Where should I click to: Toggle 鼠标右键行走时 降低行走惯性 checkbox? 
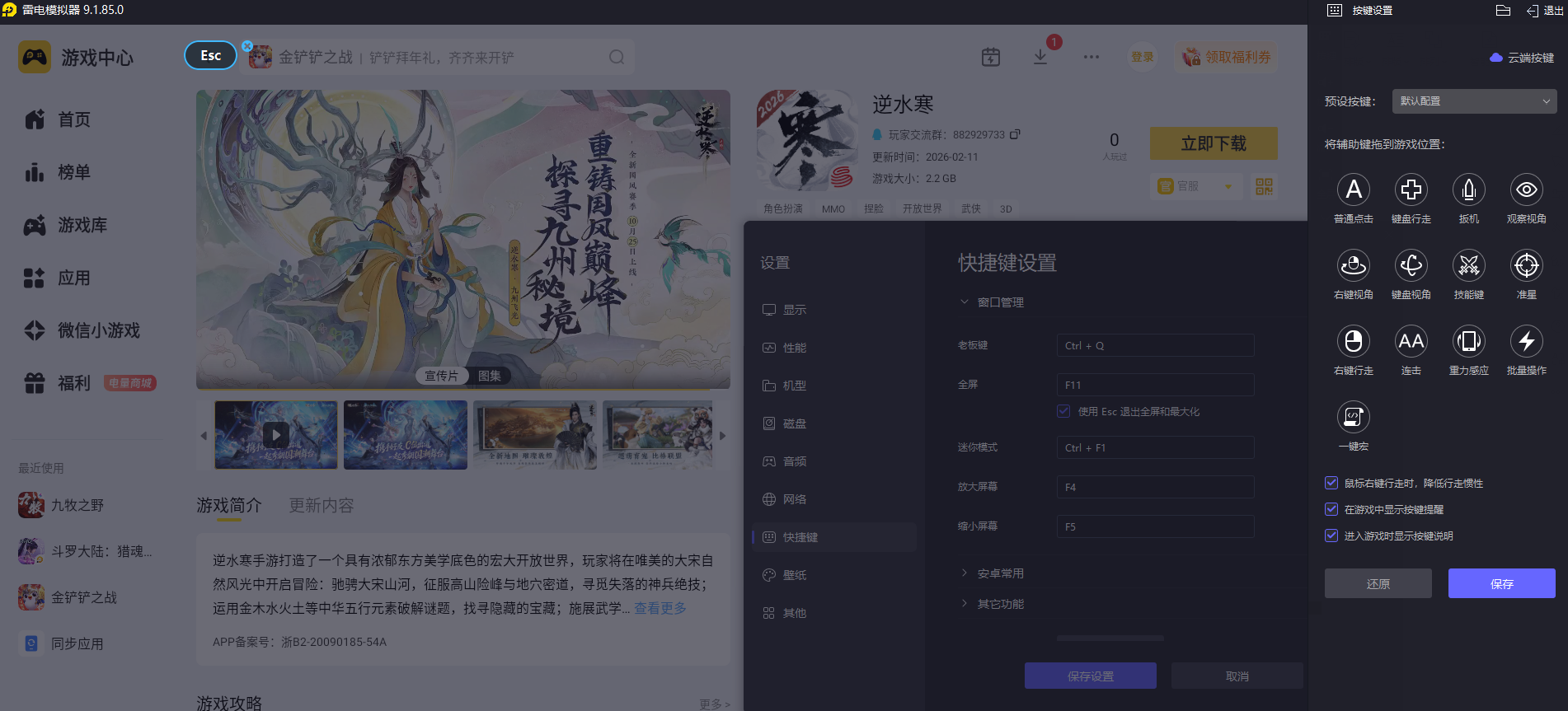[1331, 483]
